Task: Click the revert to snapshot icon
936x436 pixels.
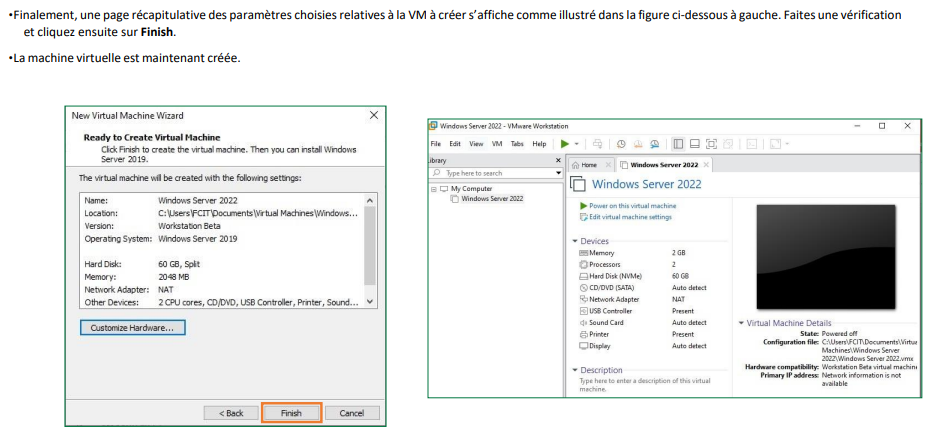Action: point(638,144)
